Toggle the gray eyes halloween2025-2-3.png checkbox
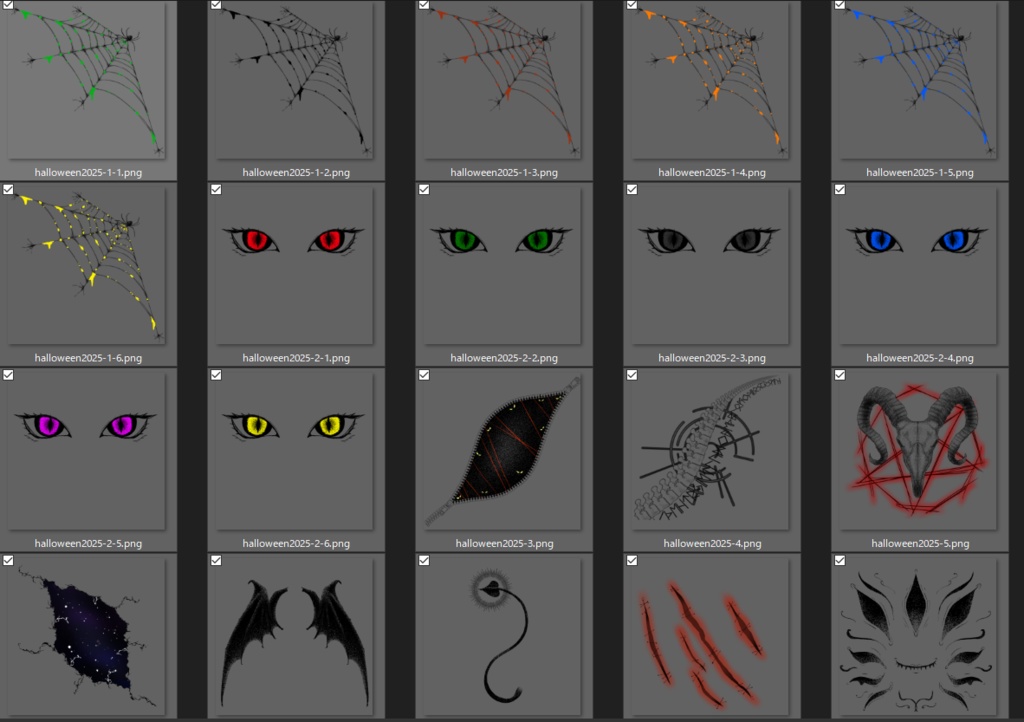Image resolution: width=1024 pixels, height=722 pixels. tap(632, 189)
